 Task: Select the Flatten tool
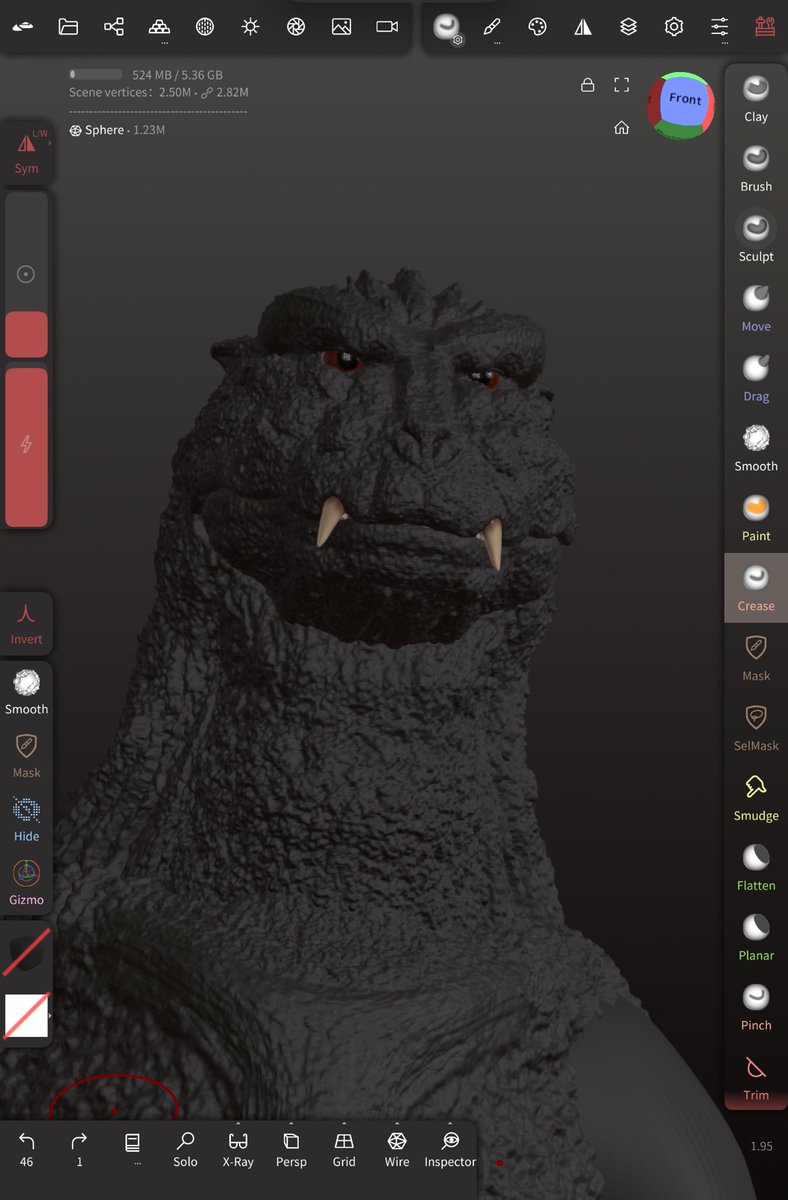pos(756,867)
